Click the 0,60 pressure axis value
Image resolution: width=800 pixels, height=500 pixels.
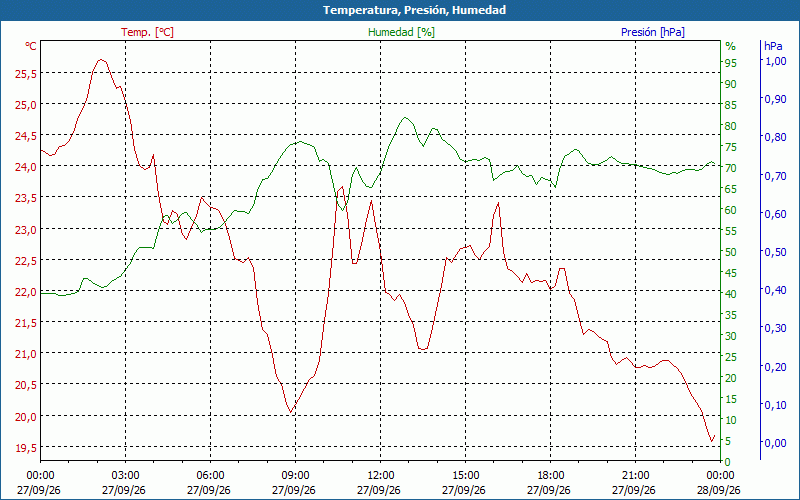pyautogui.click(x=776, y=214)
